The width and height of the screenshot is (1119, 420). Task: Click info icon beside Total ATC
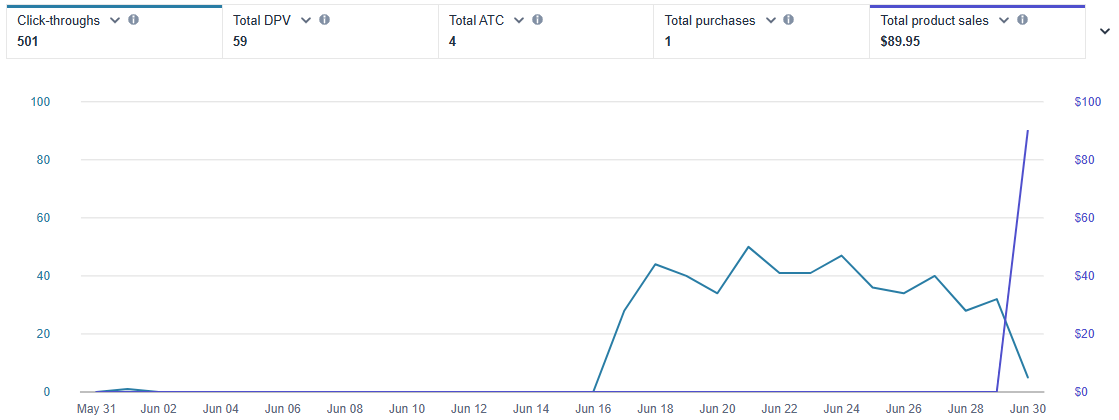click(x=538, y=20)
